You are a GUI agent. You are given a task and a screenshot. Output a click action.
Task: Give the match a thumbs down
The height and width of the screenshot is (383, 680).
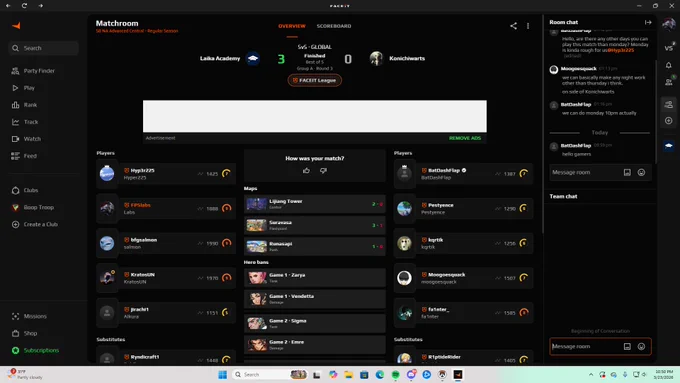[x=323, y=170]
